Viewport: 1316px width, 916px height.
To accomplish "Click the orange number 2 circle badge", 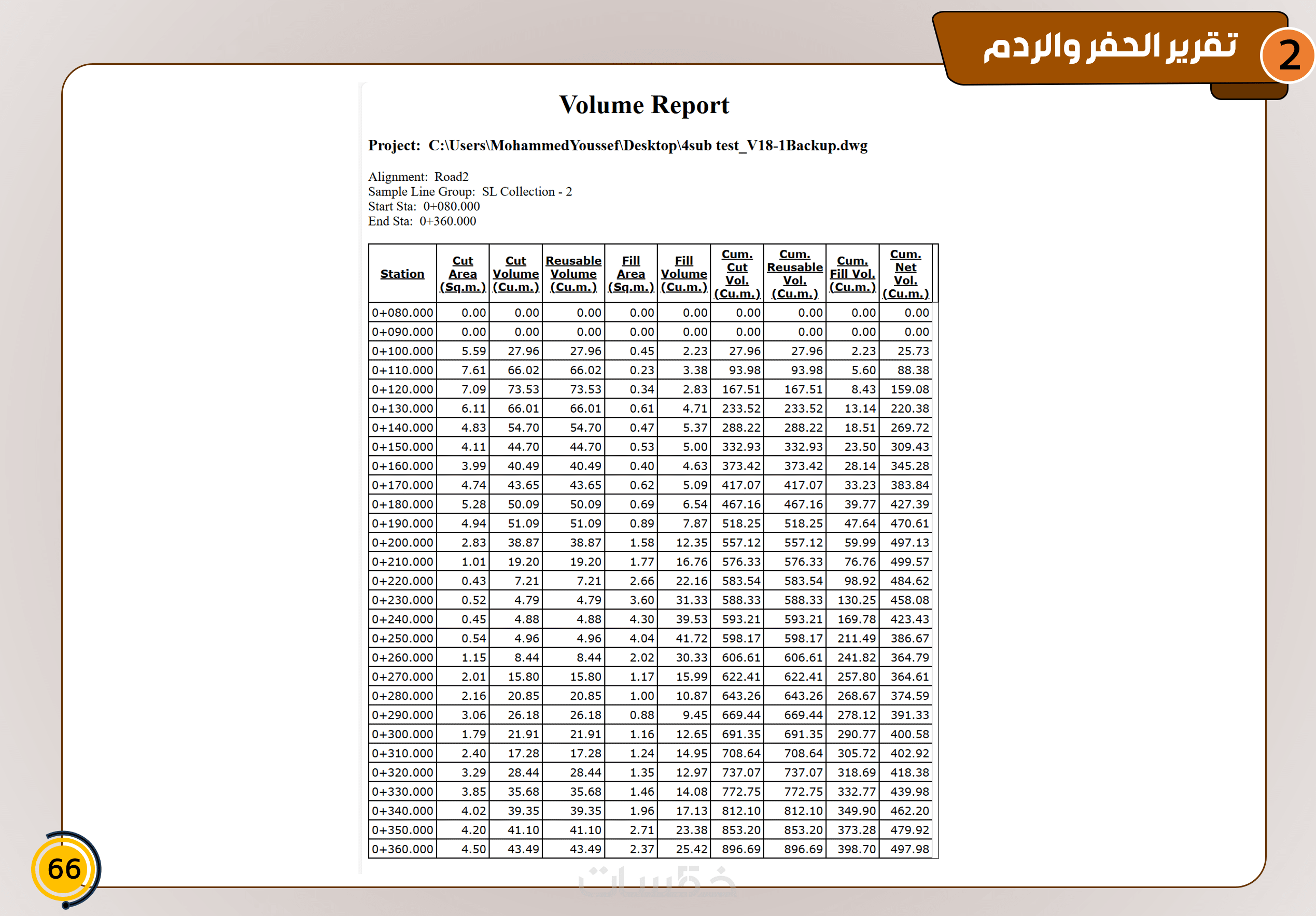I will 1288,55.
